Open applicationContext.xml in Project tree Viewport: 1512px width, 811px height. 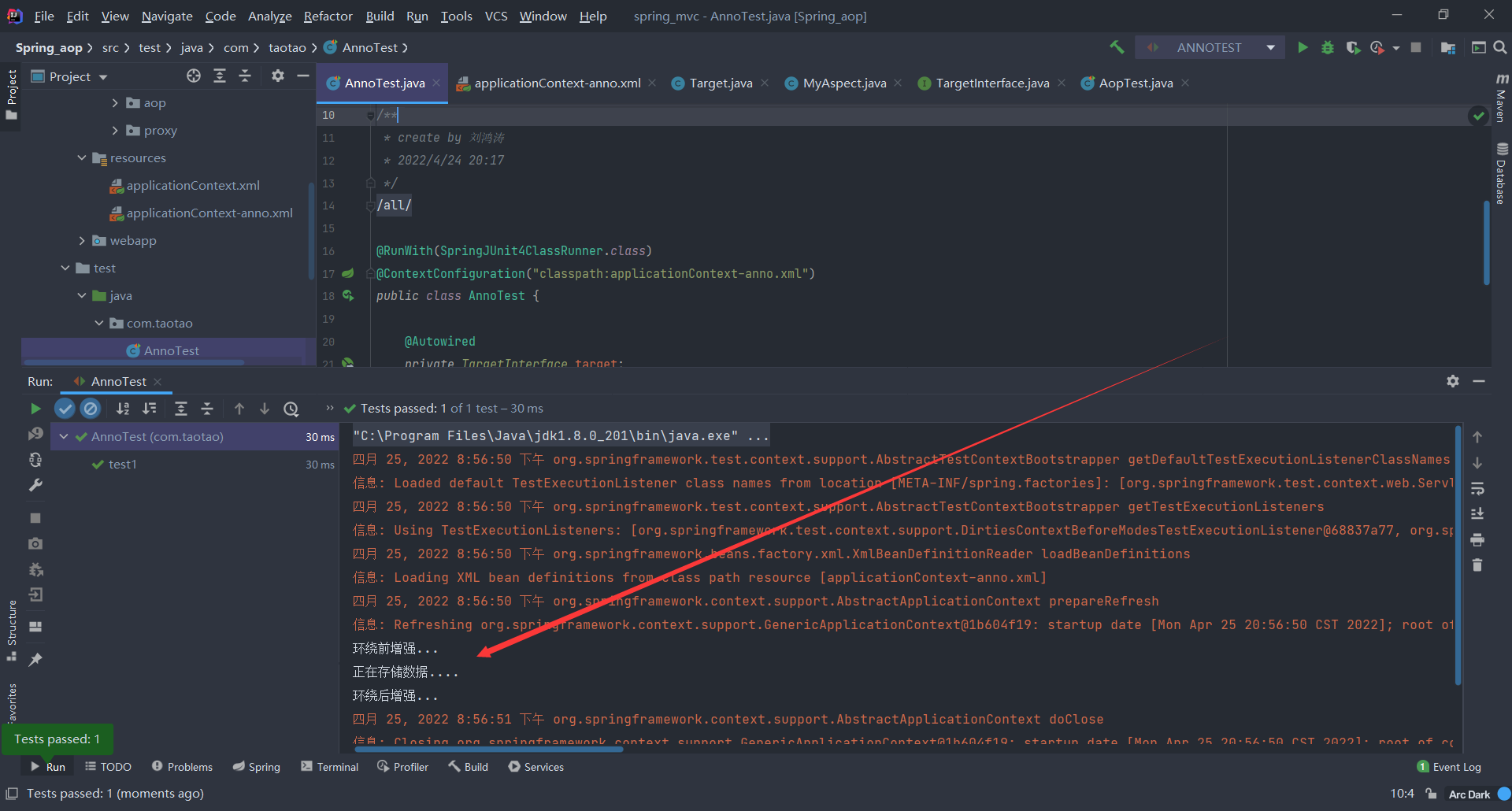tap(193, 185)
